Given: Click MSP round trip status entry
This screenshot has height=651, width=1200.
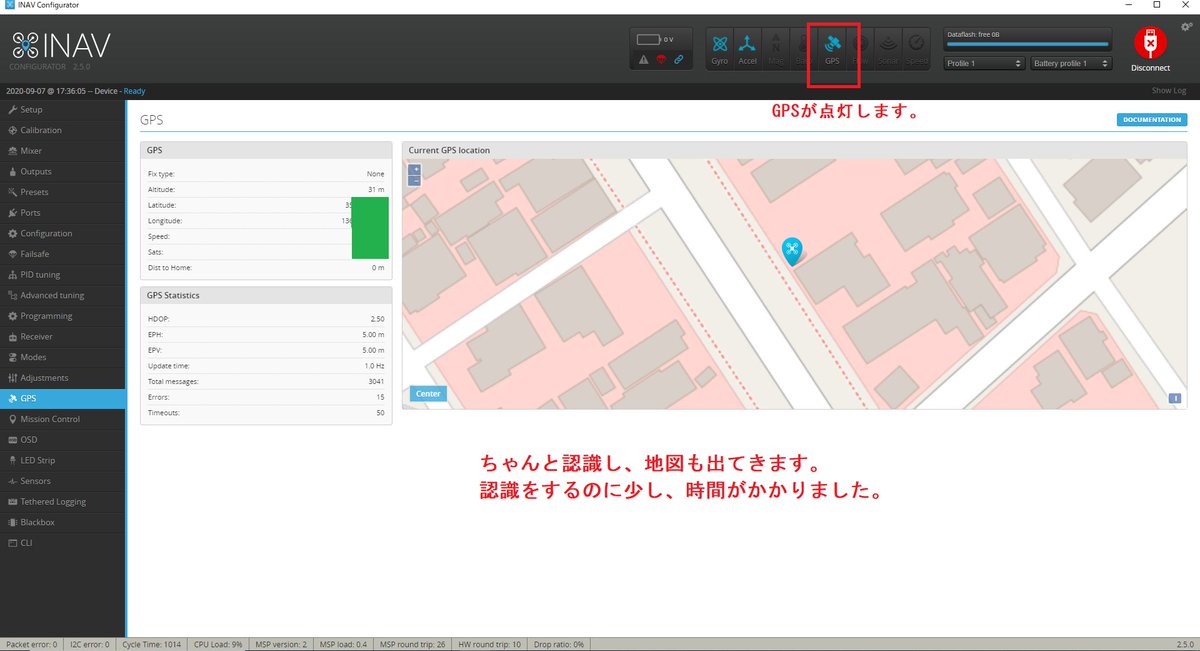Looking at the screenshot, I should pos(412,644).
